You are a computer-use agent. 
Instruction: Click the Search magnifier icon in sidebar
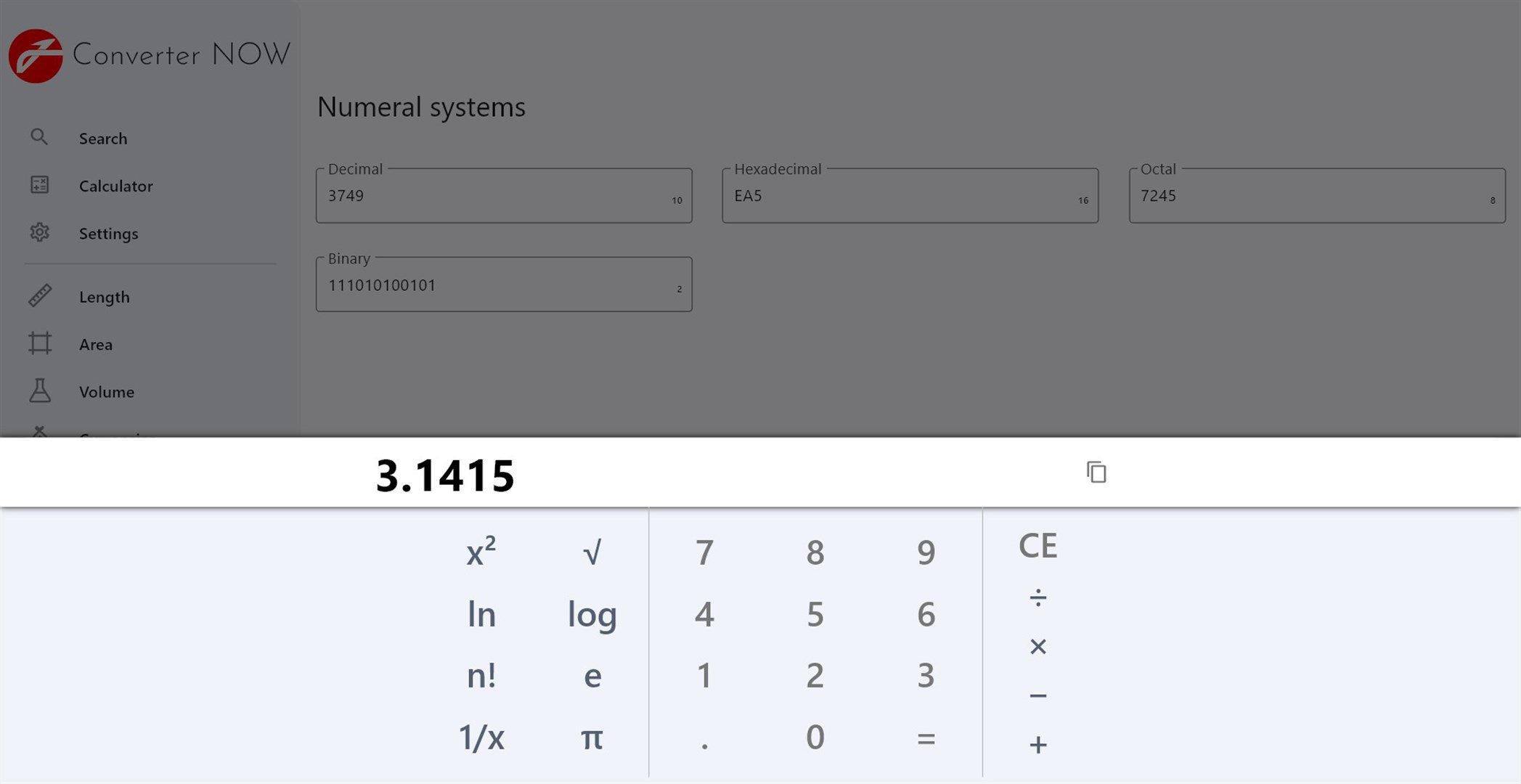coord(39,137)
